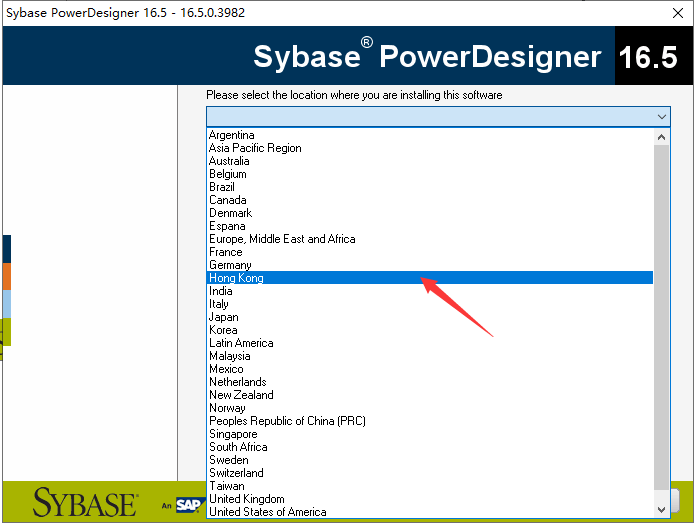Collapse the location combo box arrow
Image resolution: width=696 pixels, height=525 pixels.
pyautogui.click(x=661, y=117)
